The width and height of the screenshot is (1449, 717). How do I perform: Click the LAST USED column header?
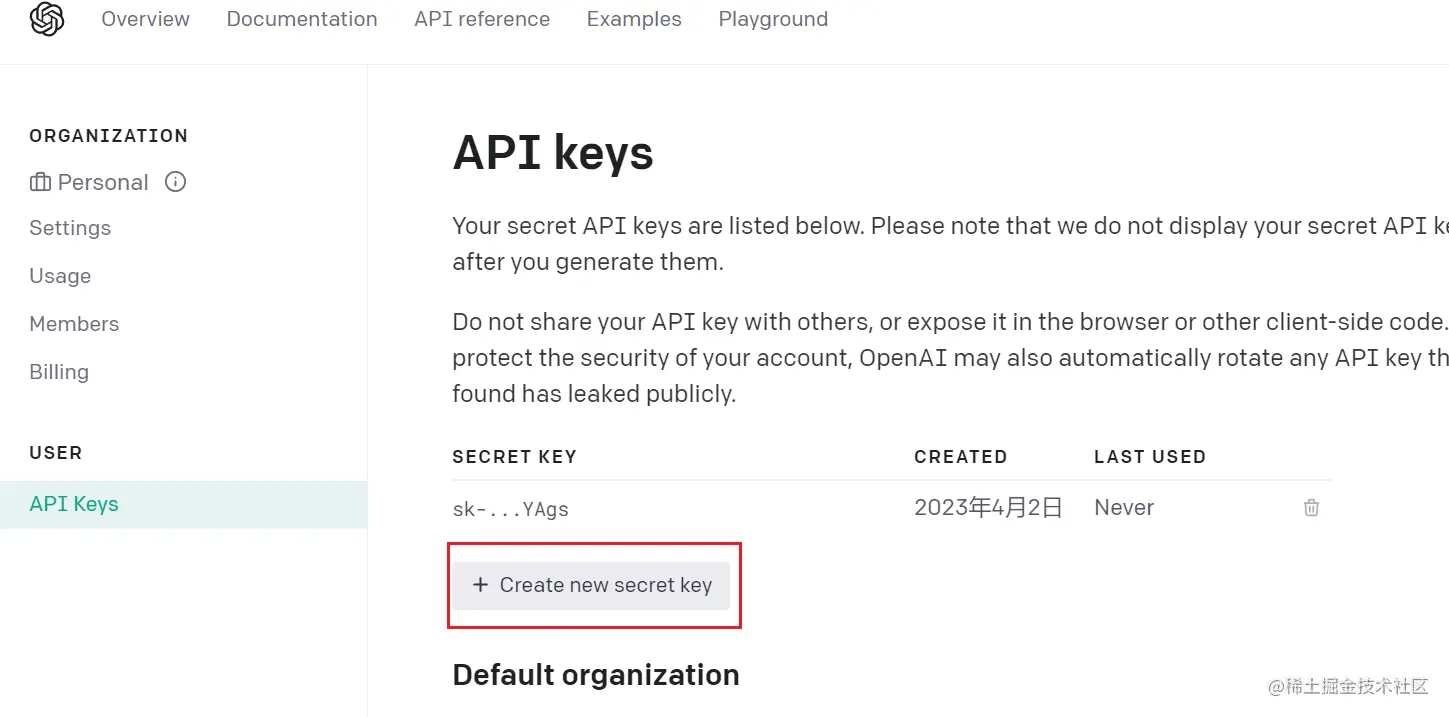tap(1150, 457)
